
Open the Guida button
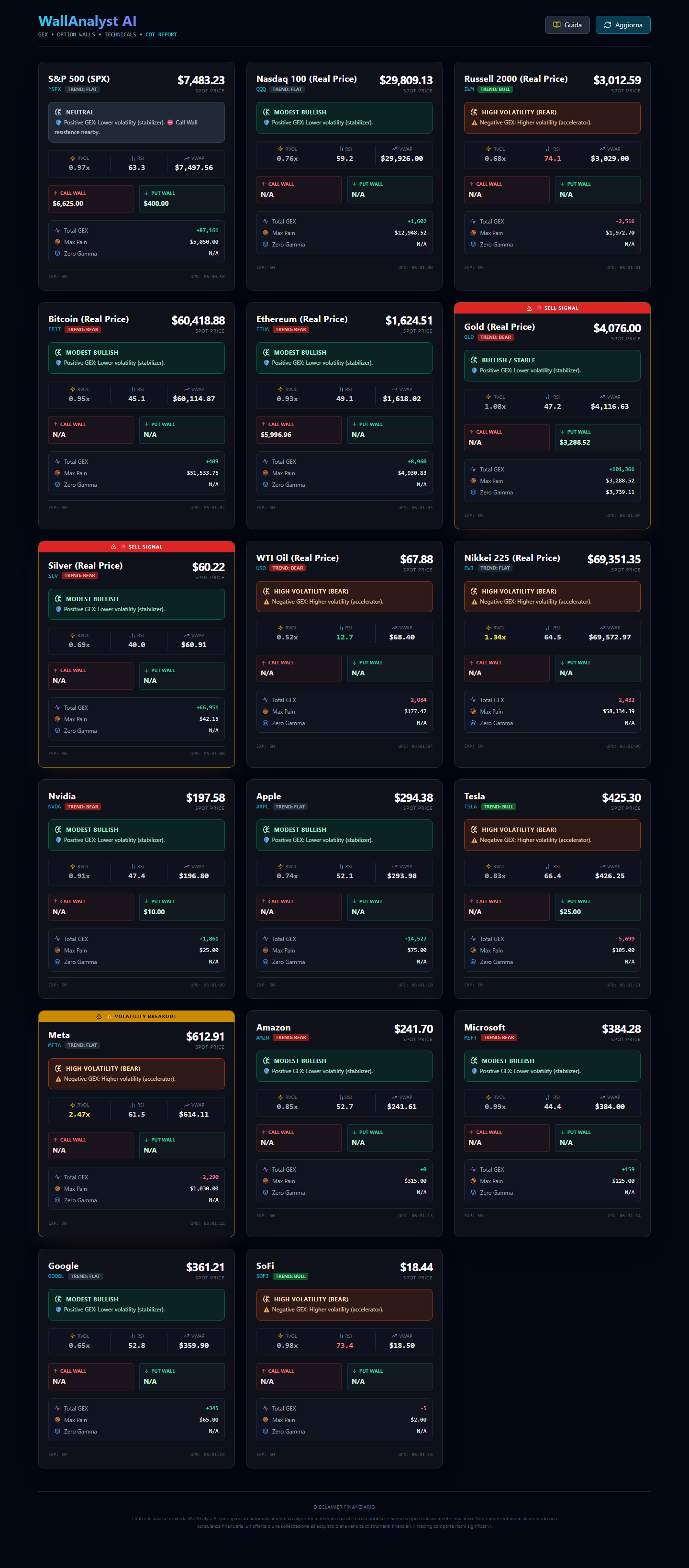[x=567, y=25]
